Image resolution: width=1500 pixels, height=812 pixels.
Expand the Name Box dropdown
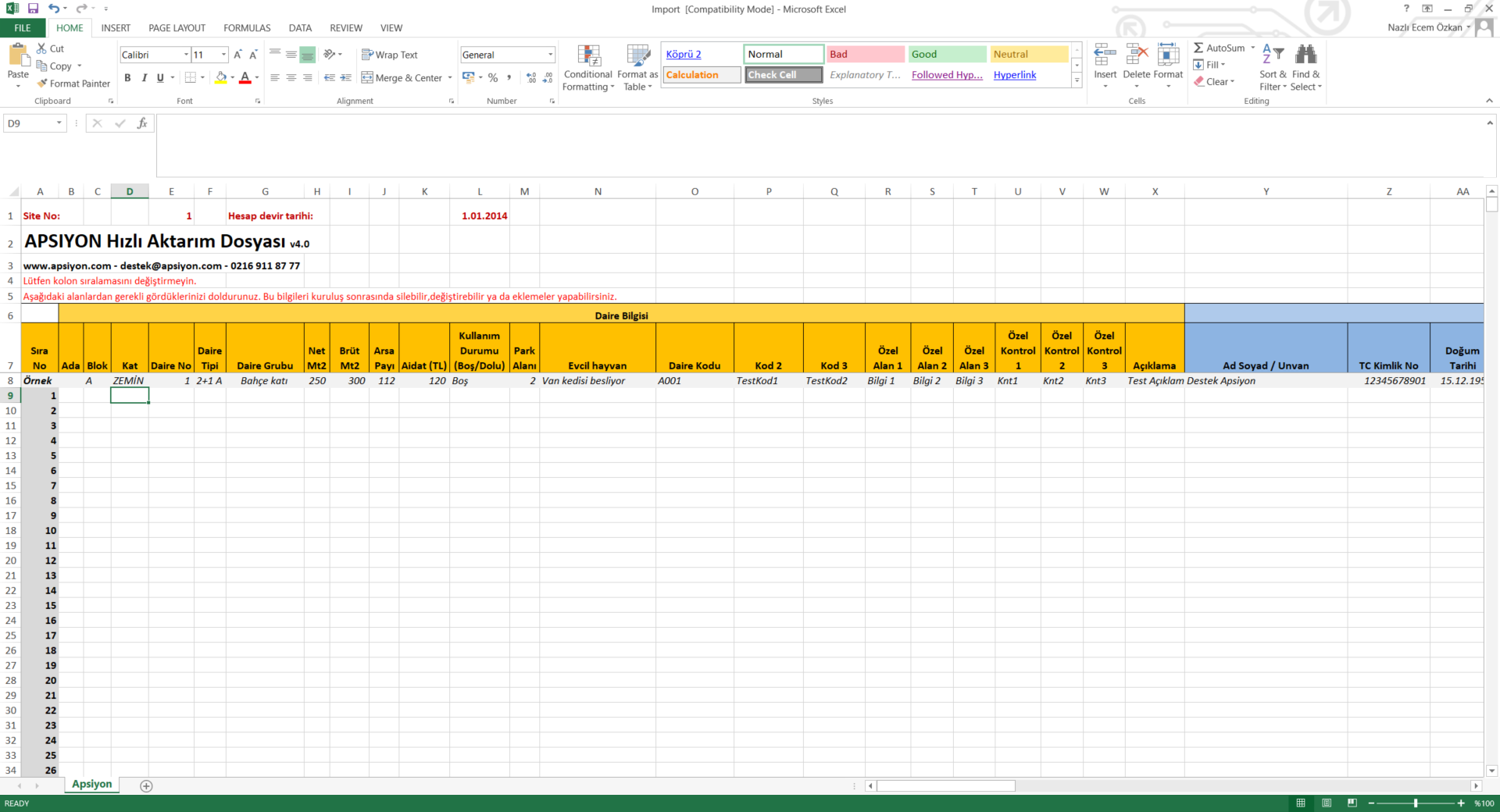(x=59, y=123)
